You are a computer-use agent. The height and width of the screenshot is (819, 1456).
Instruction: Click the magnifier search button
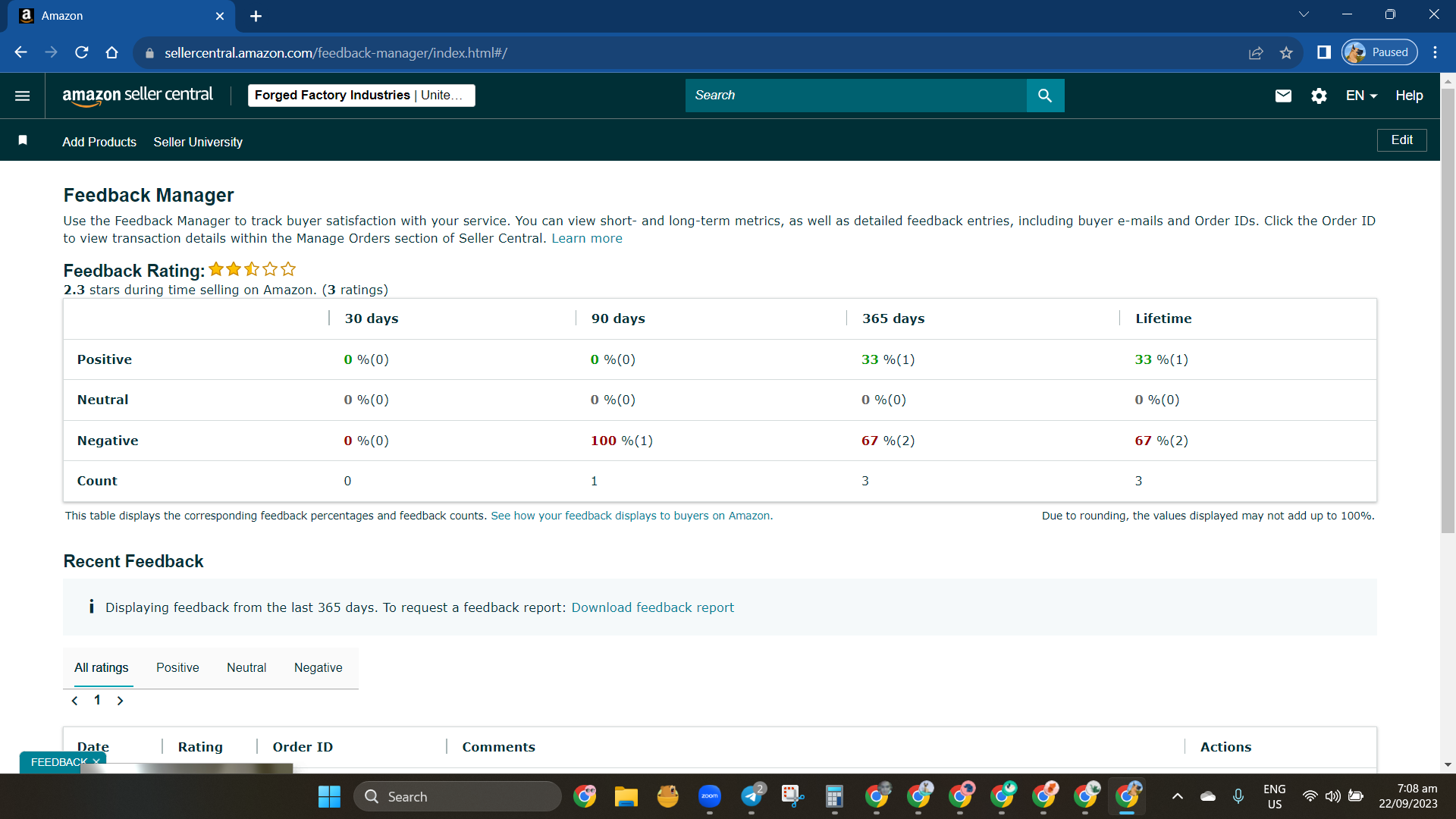point(1045,96)
